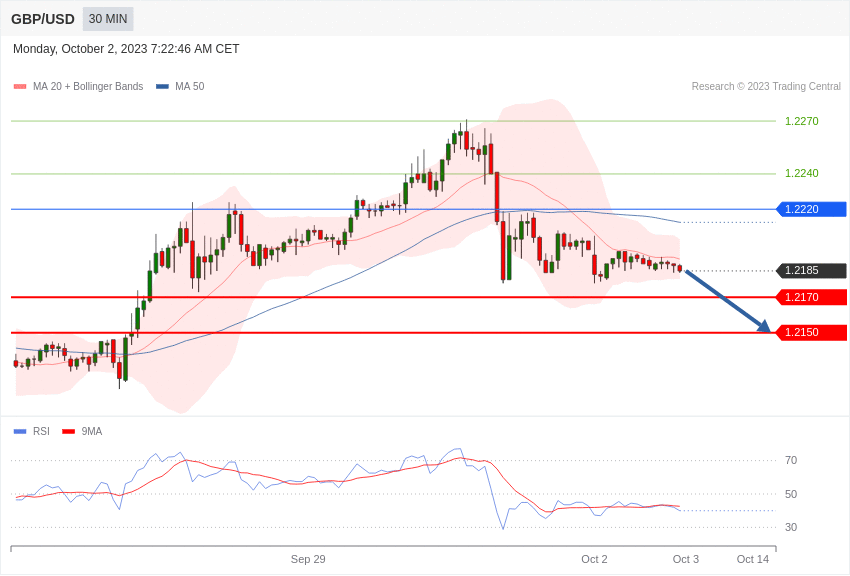Click the MA 20 + Bollinger Bands legend label
Image resolution: width=850 pixels, height=576 pixels.
[88, 87]
